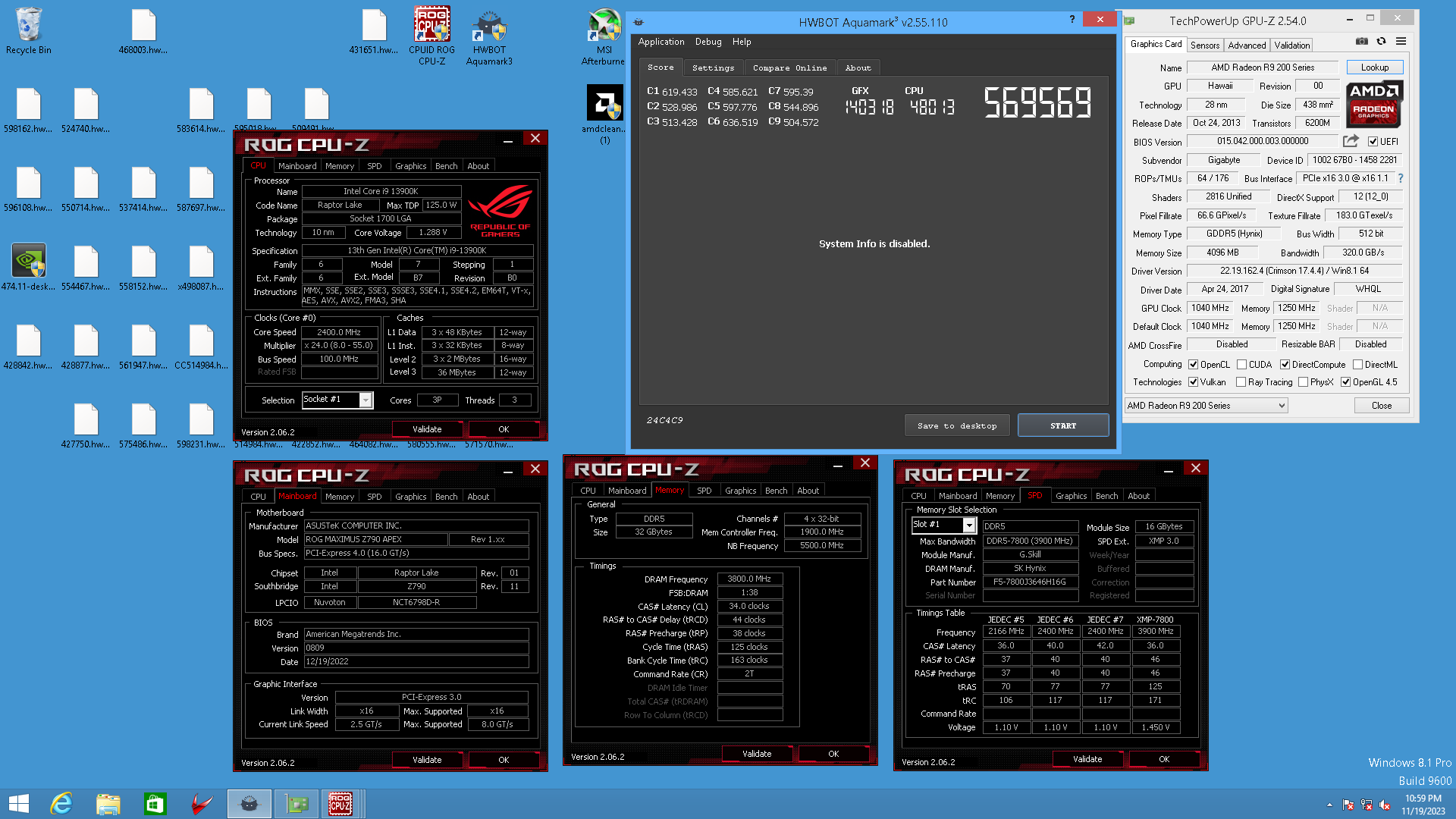The image size is (1456, 819).
Task: Click OK in the SPD CPU-Z window
Action: tap(1164, 759)
